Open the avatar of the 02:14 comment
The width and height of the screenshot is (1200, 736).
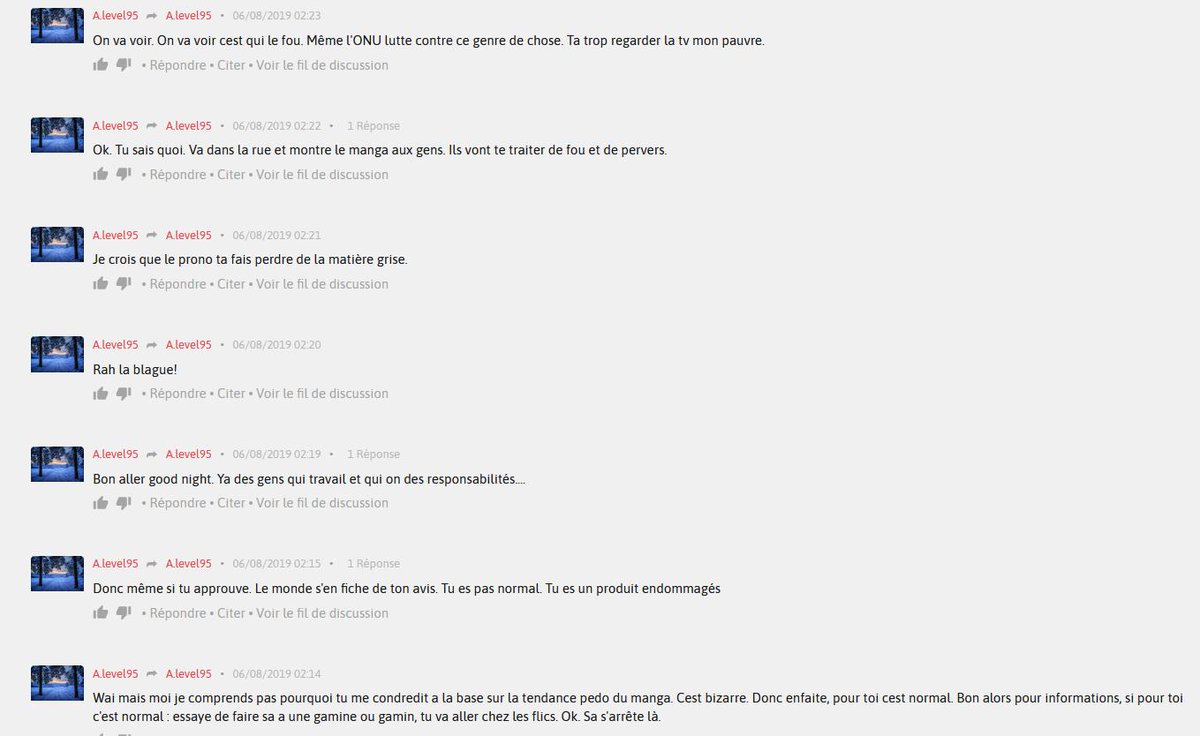point(57,682)
